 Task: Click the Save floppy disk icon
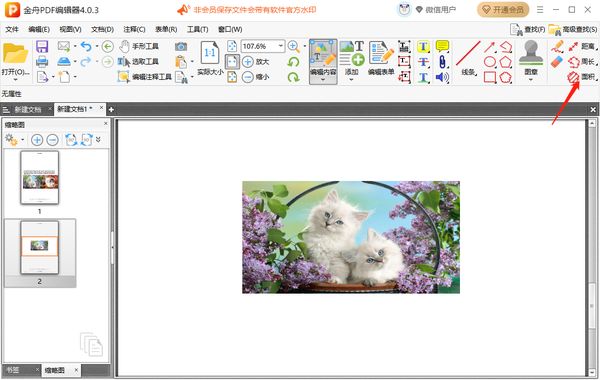click(x=42, y=47)
